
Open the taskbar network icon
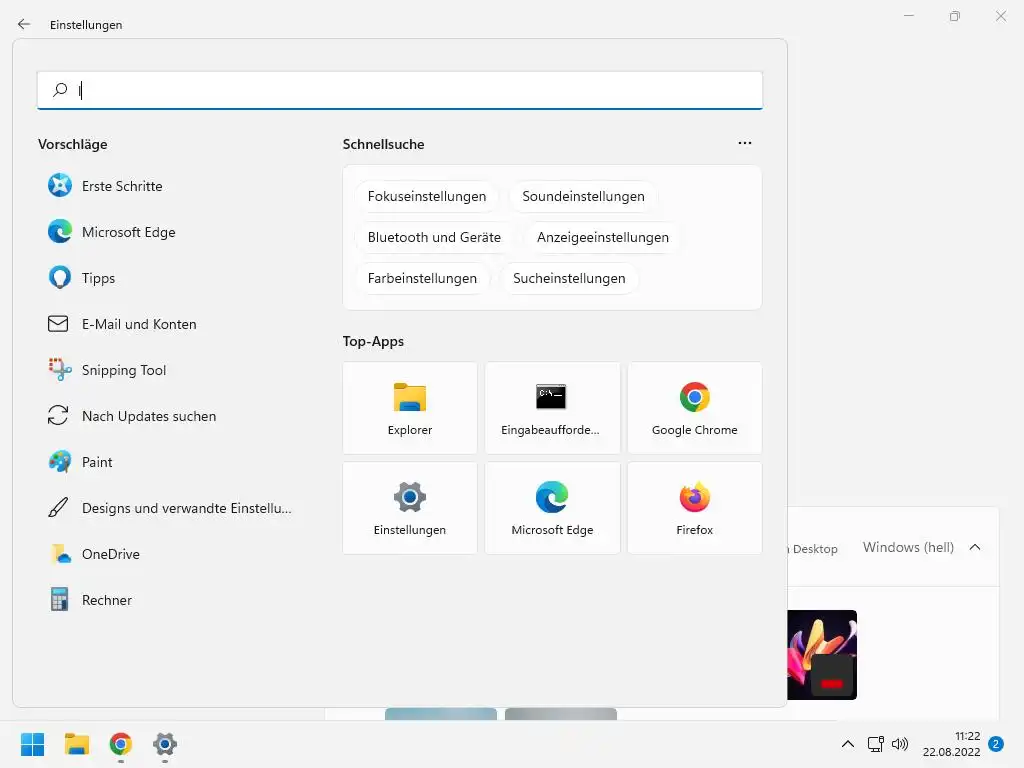tap(875, 744)
